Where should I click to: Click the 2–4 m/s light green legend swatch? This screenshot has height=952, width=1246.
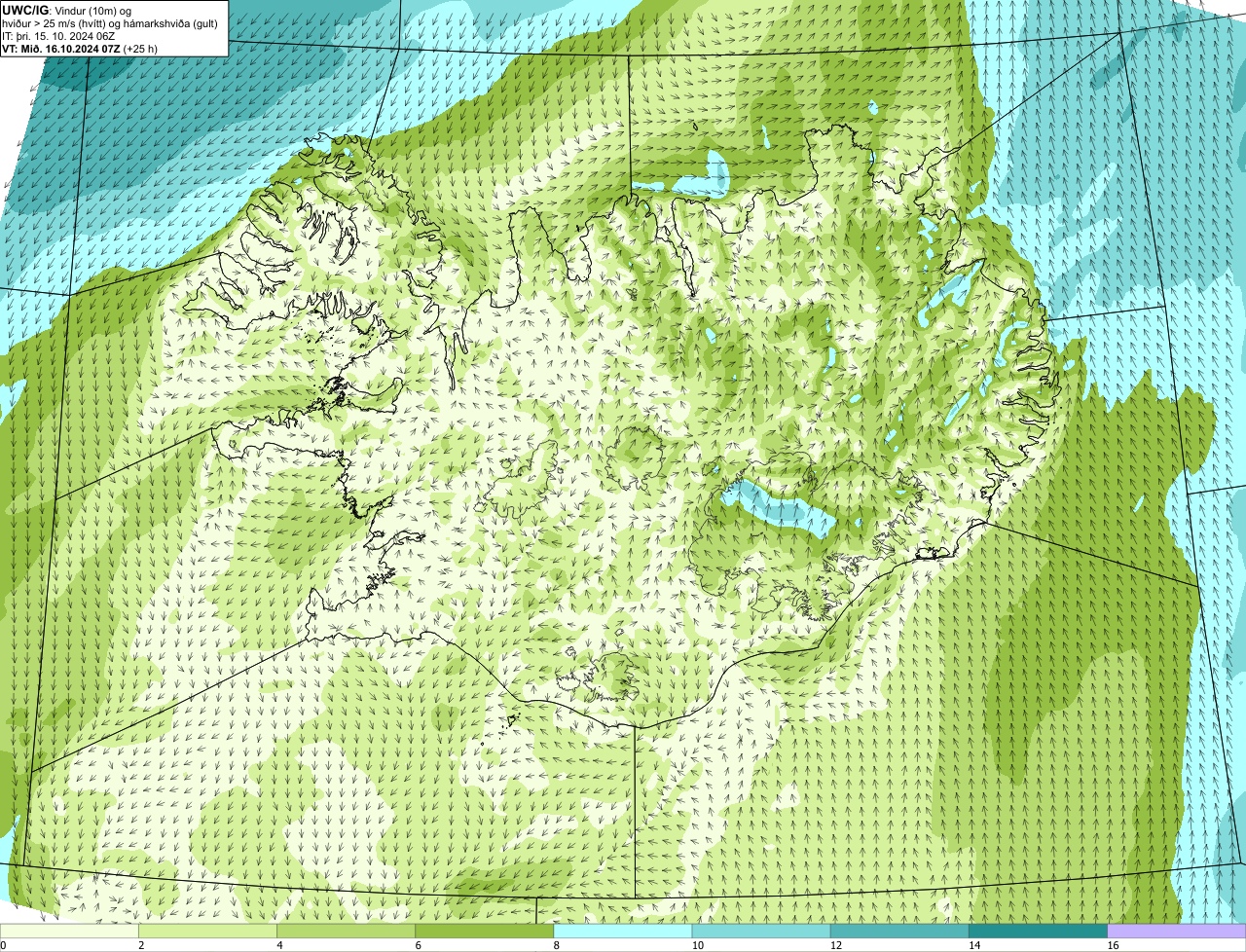207,931
